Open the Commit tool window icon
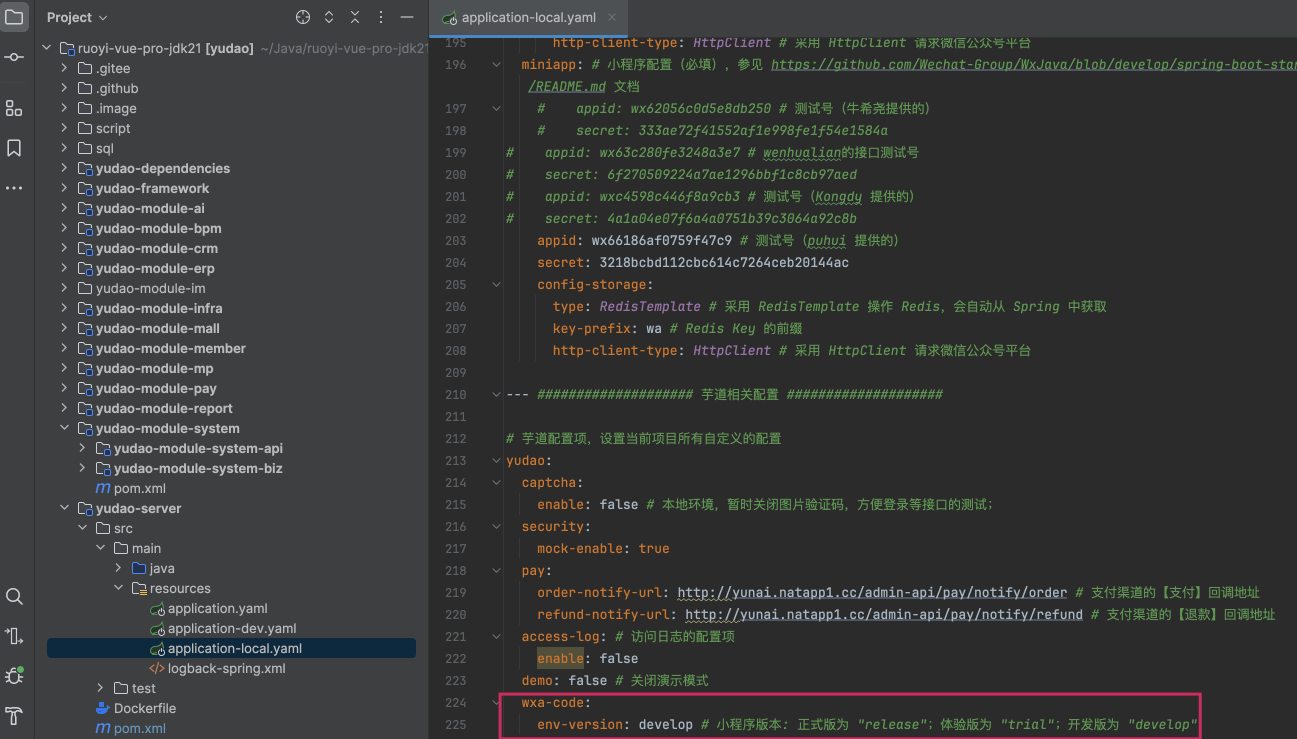The height and width of the screenshot is (739, 1297). tap(14, 57)
